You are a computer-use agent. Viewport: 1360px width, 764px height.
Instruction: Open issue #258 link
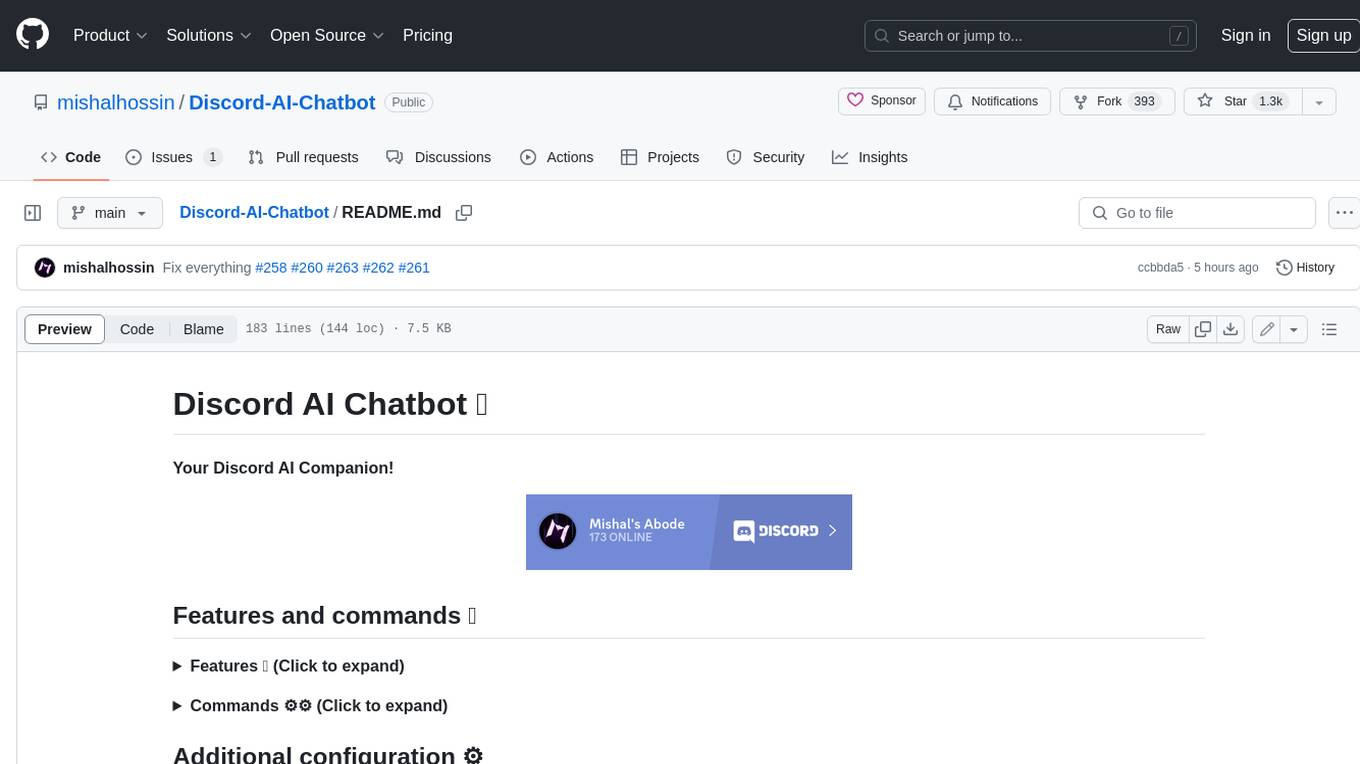(271, 267)
